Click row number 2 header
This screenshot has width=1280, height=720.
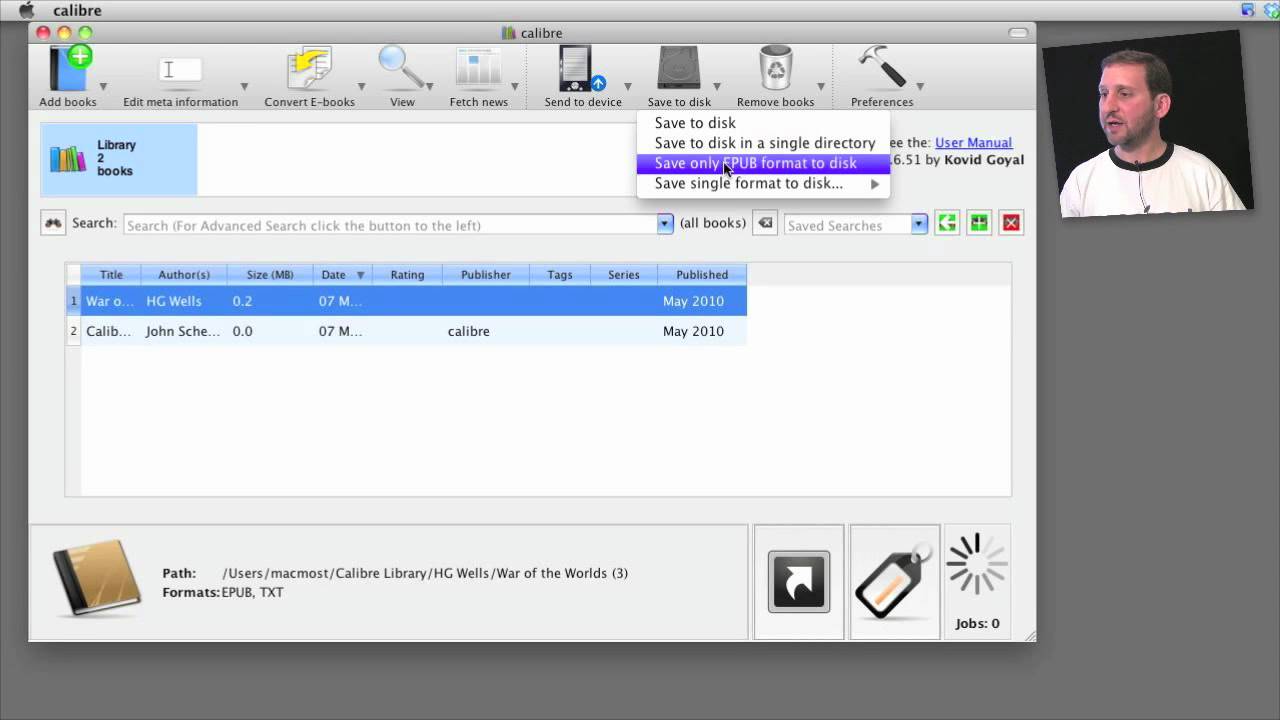click(73, 331)
